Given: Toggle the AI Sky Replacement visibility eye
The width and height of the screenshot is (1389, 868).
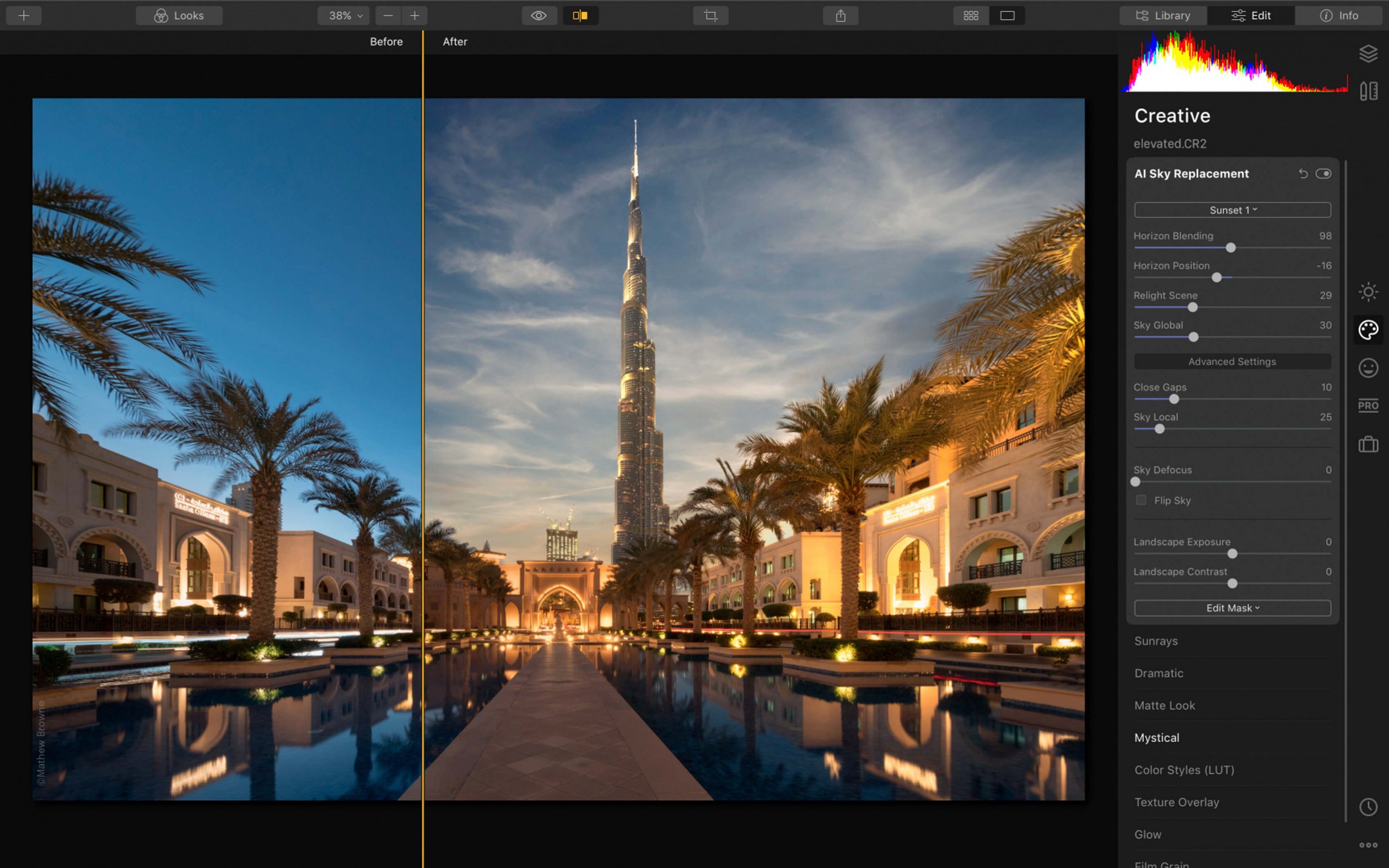Looking at the screenshot, I should point(1323,174).
